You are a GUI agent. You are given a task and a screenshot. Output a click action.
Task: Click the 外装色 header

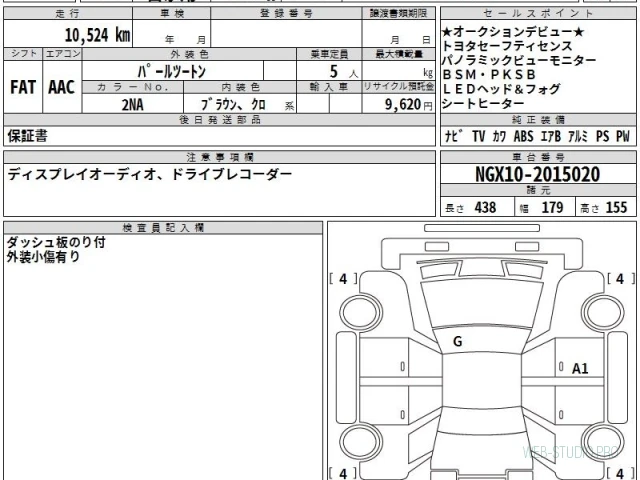189,54
